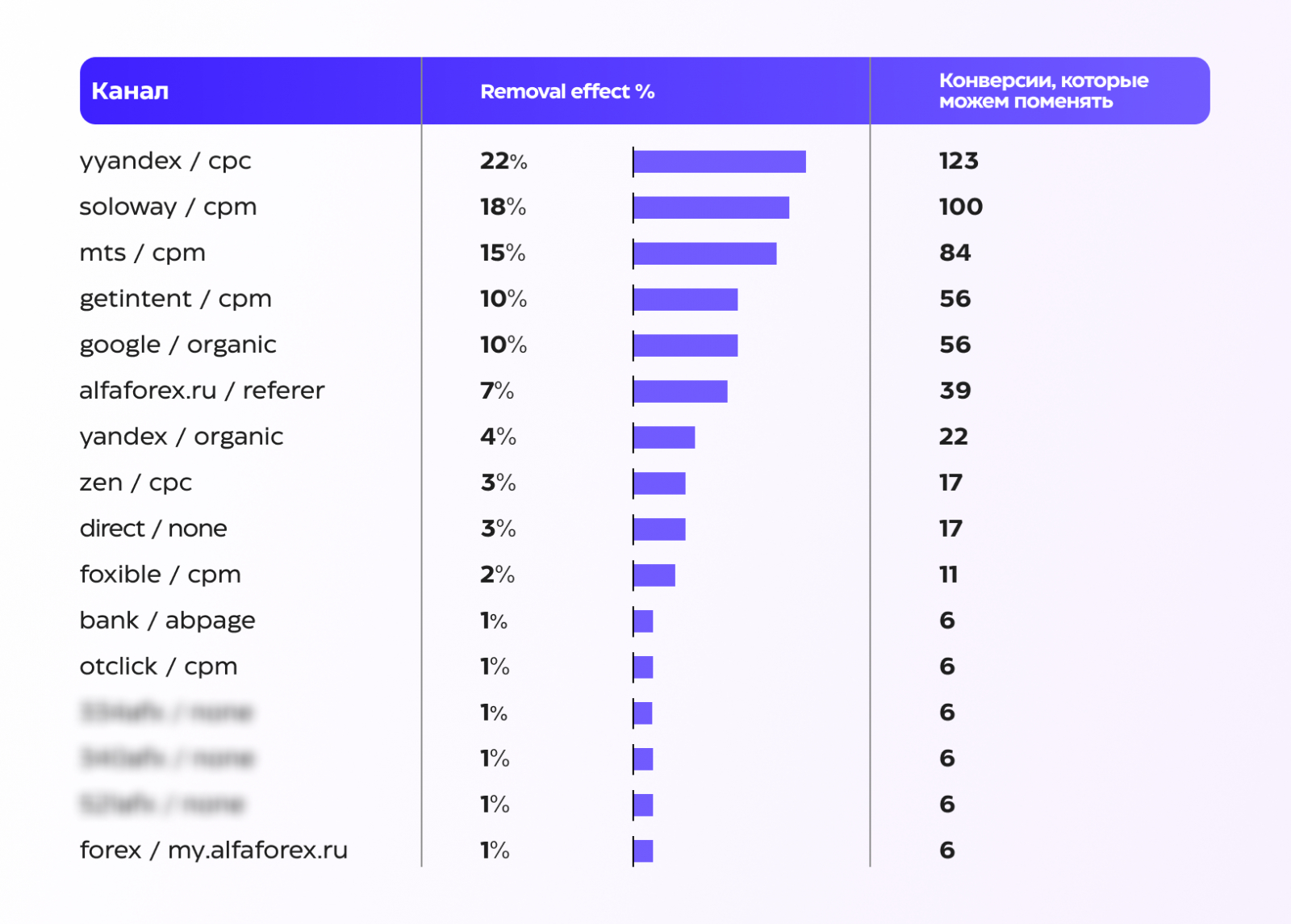Select the 'forex / my.alfaforex.ru' channel label
Viewport: 1291px width, 924px height.
[x=214, y=851]
